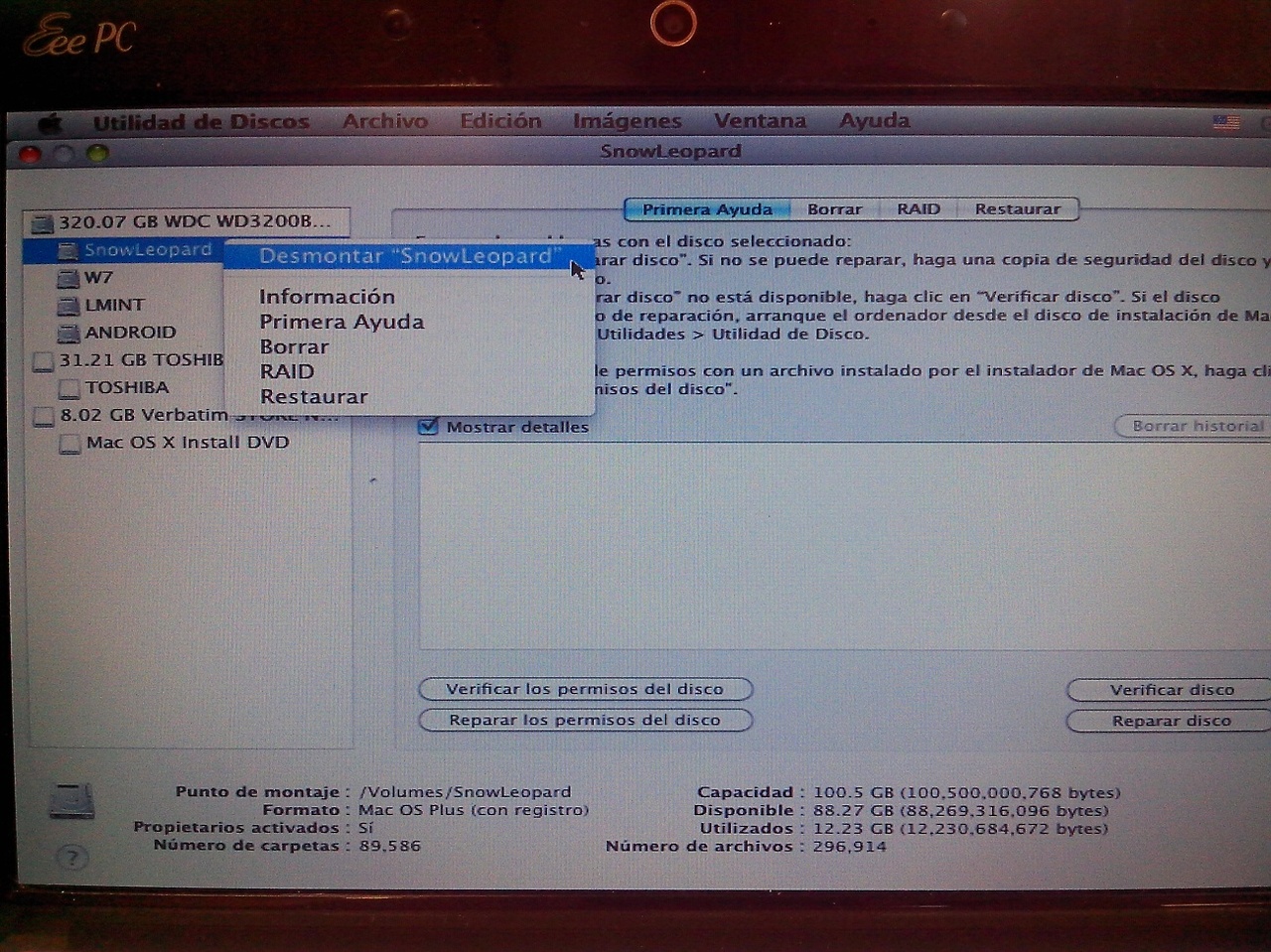Image resolution: width=1271 pixels, height=952 pixels.
Task: Choose Desmontar "SnowLeopard" from context menu
Action: coord(405,256)
